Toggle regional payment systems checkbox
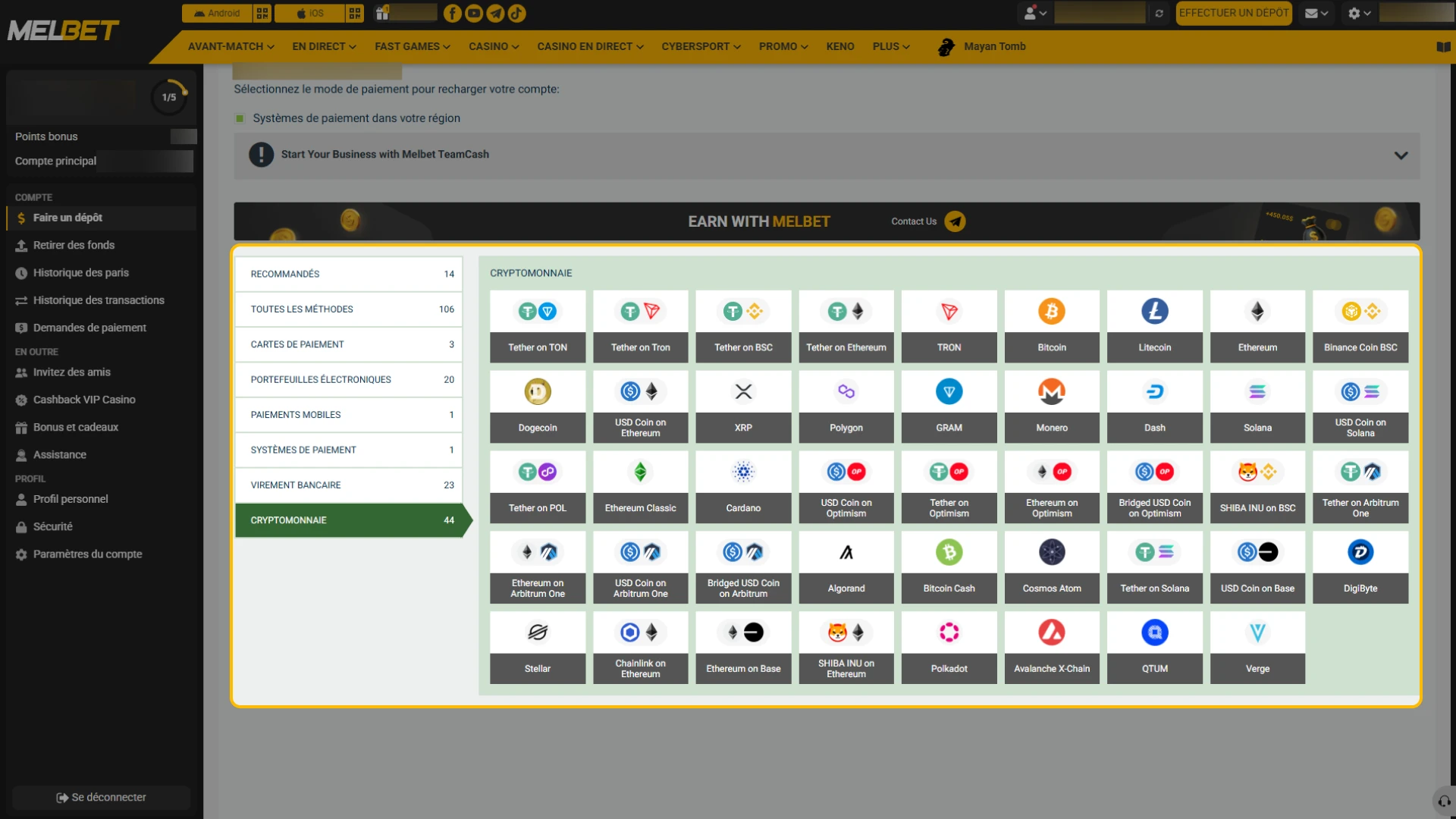The width and height of the screenshot is (1456, 819). coord(240,118)
